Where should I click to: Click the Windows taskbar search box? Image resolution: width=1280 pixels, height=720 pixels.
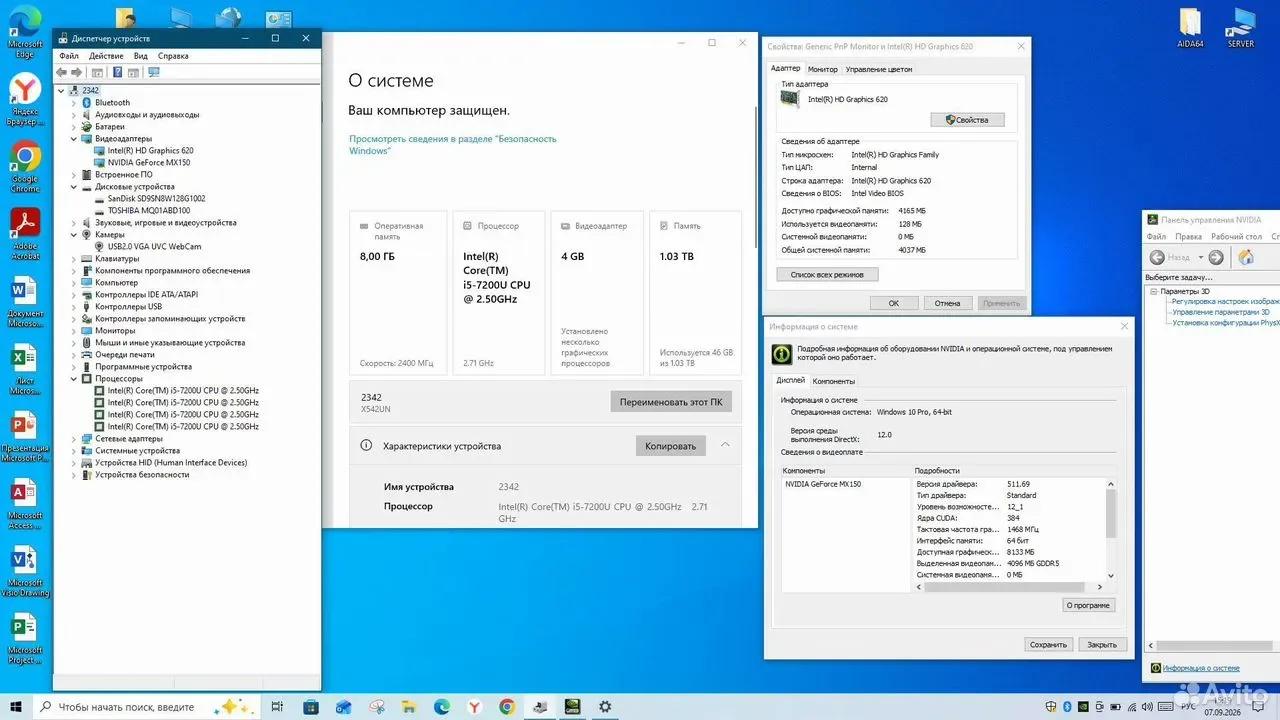coord(146,706)
